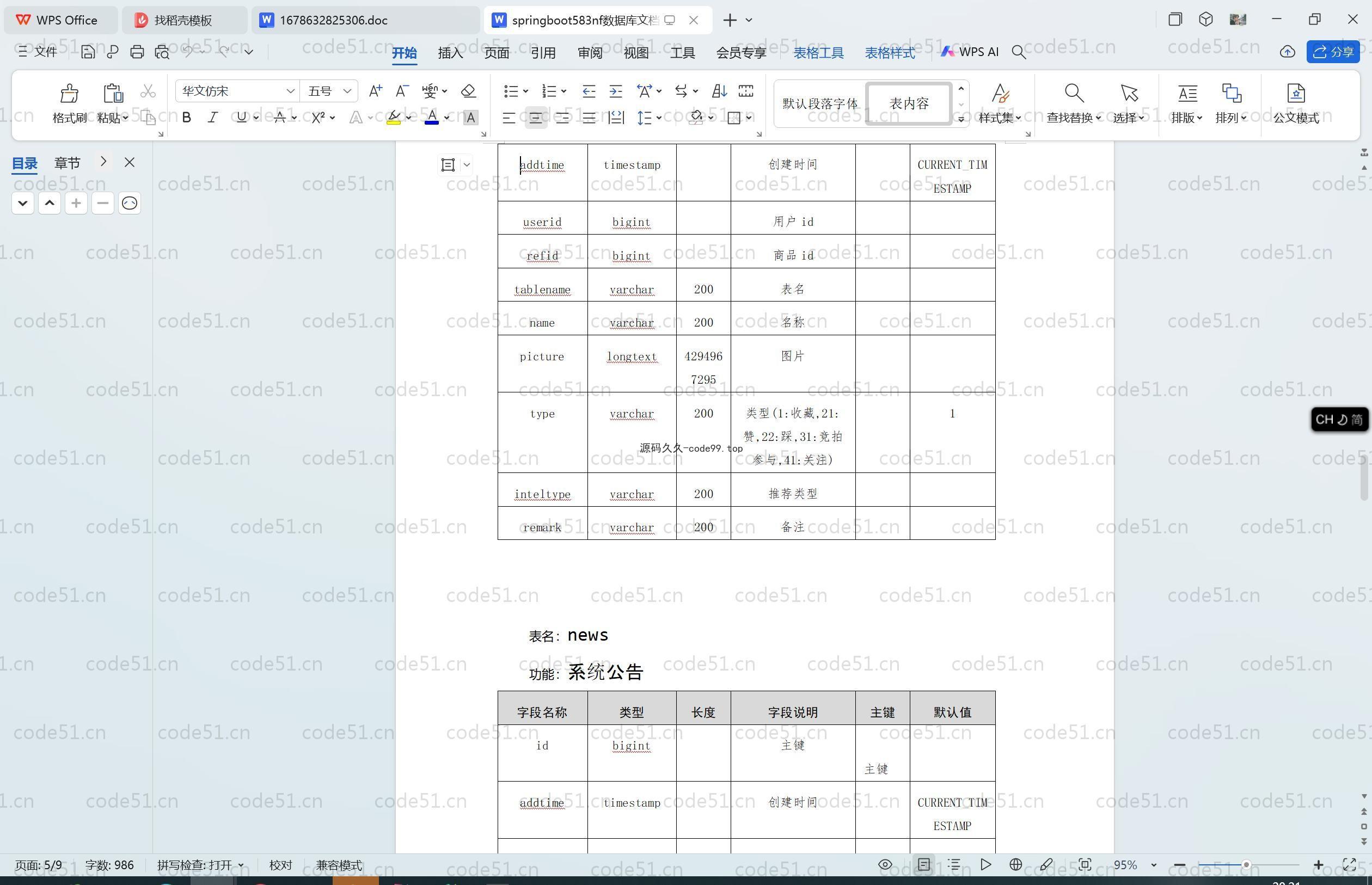Toggle Italic formatting
The height and width of the screenshot is (885, 1372).
coord(213,117)
